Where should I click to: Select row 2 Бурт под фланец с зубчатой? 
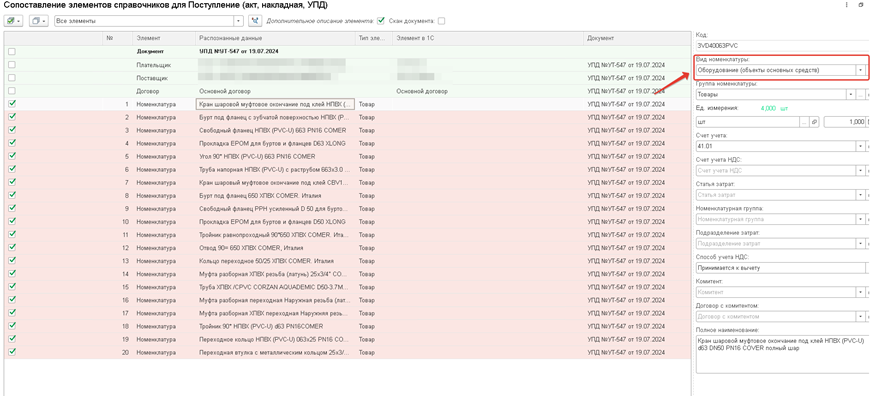click(x=348, y=117)
